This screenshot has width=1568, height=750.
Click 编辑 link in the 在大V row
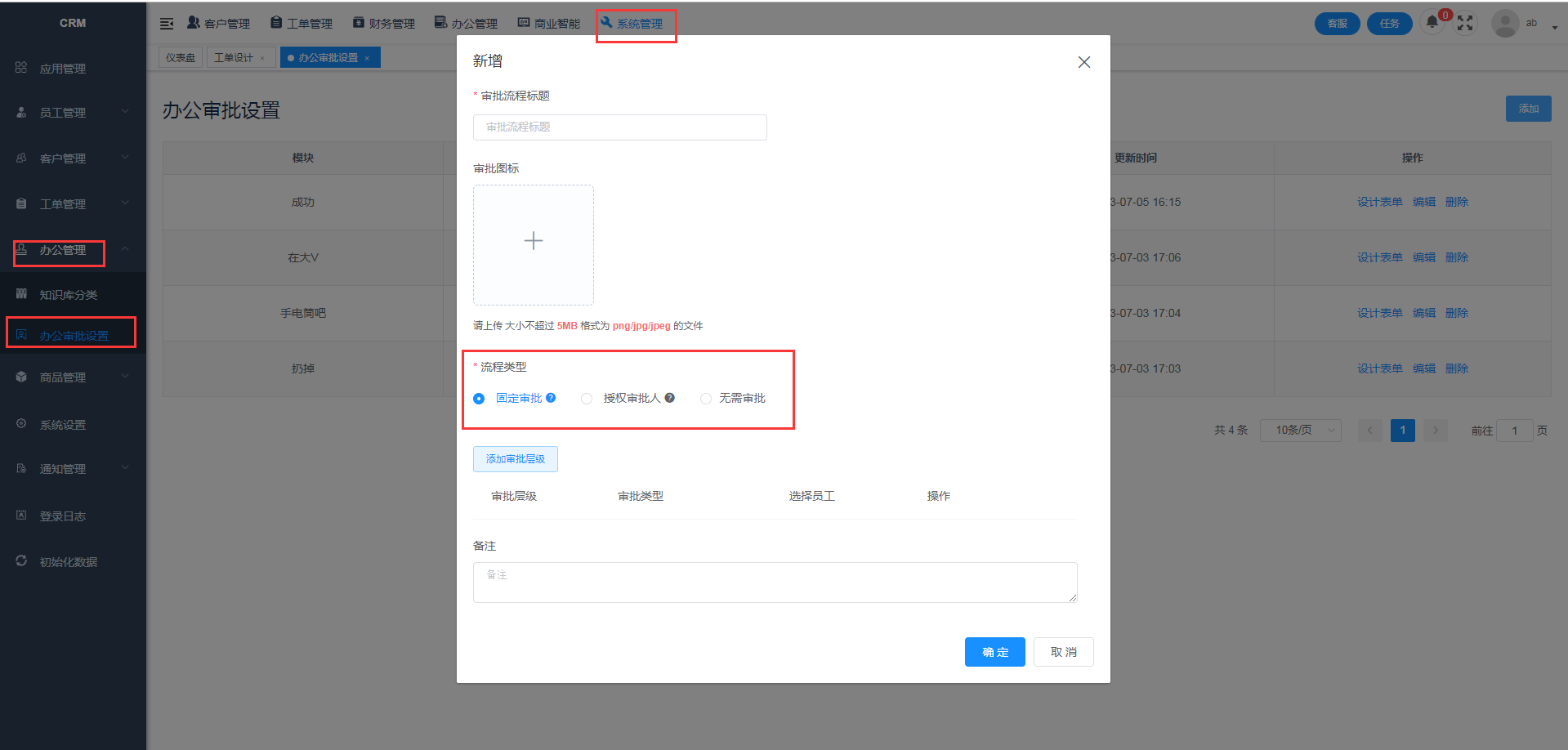[1424, 257]
